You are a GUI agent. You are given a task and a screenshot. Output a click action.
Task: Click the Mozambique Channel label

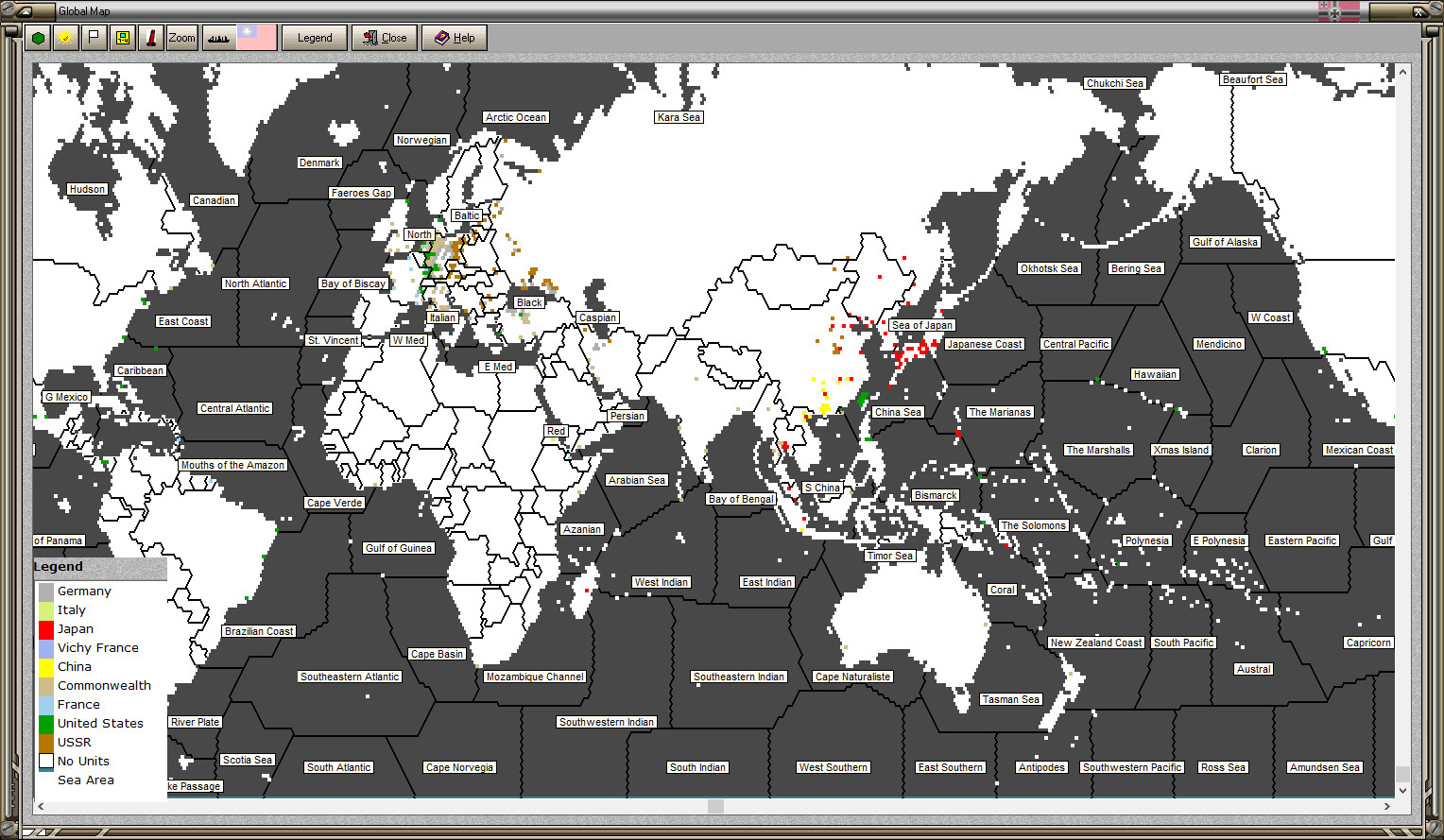535,677
